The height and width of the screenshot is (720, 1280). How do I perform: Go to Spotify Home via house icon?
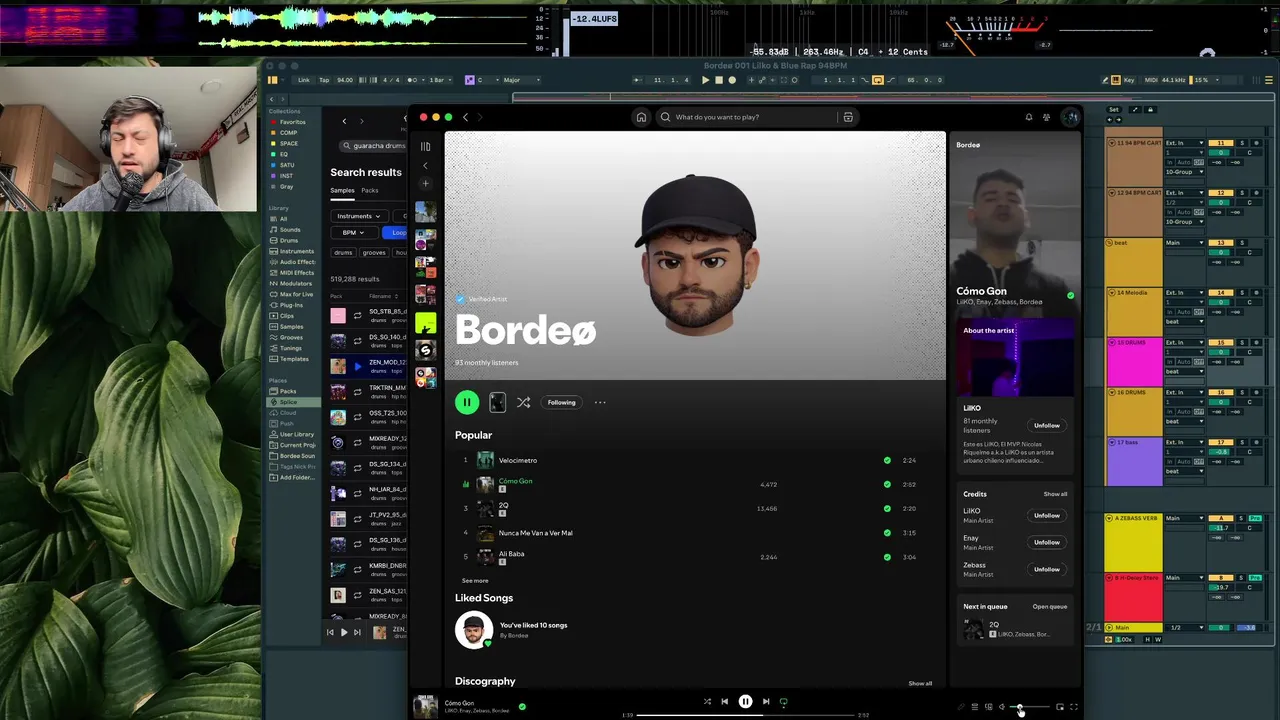pos(641,117)
